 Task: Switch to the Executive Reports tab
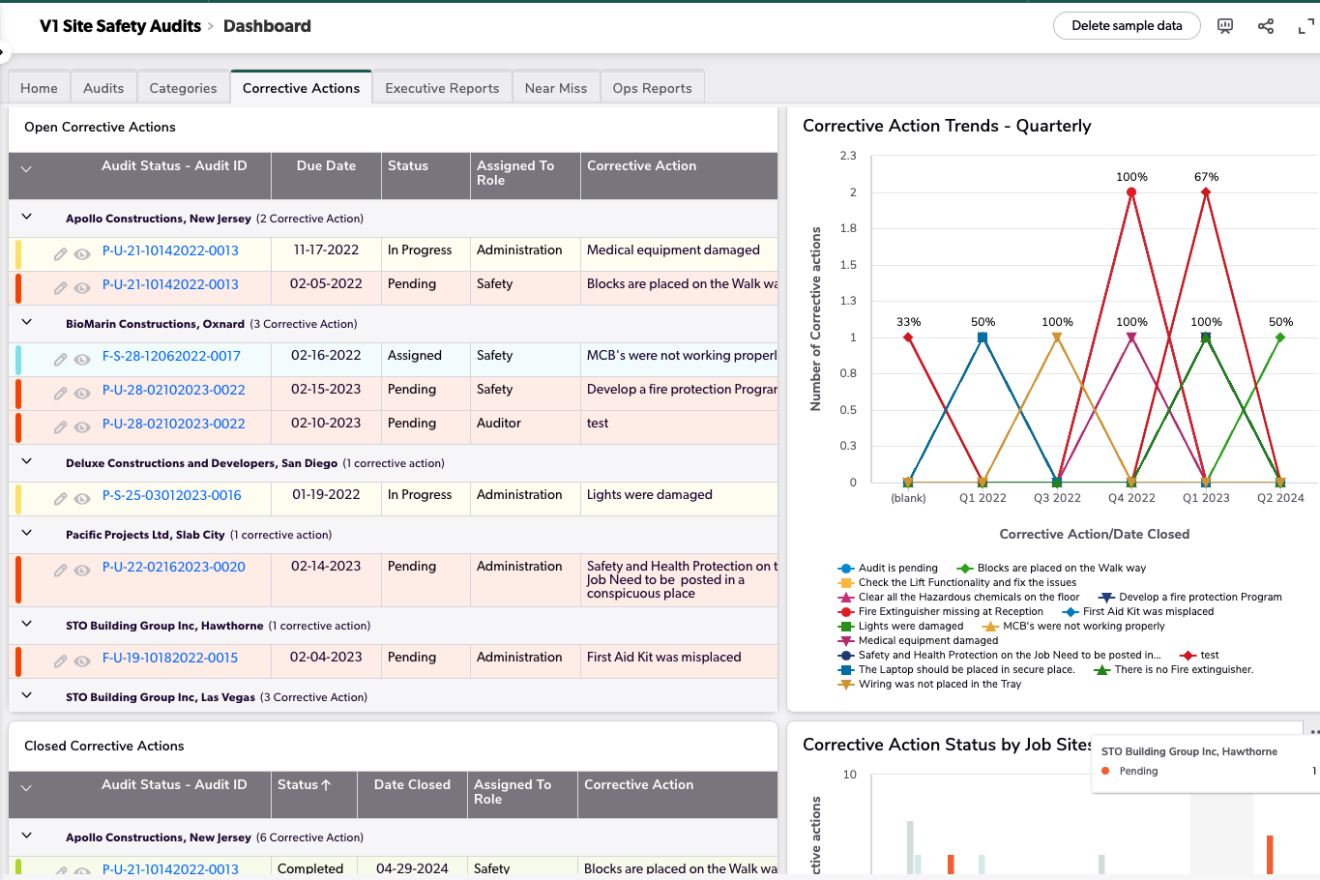point(442,88)
